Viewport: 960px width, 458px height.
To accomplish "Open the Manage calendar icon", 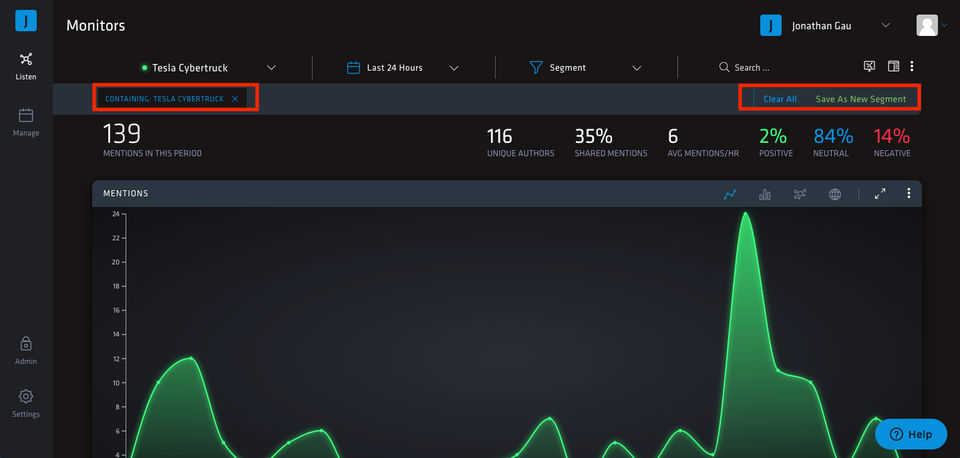I will tap(26, 115).
